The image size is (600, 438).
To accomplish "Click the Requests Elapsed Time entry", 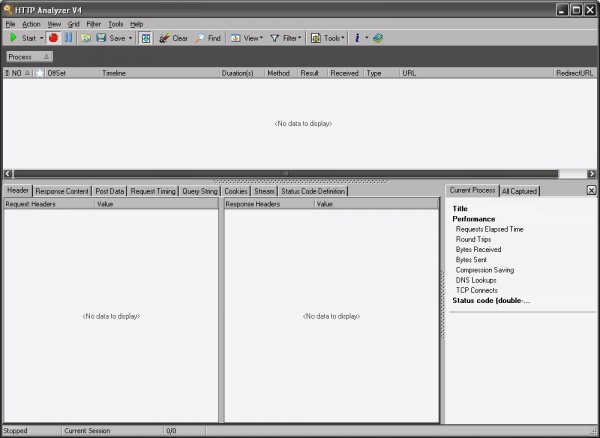I will pos(489,229).
